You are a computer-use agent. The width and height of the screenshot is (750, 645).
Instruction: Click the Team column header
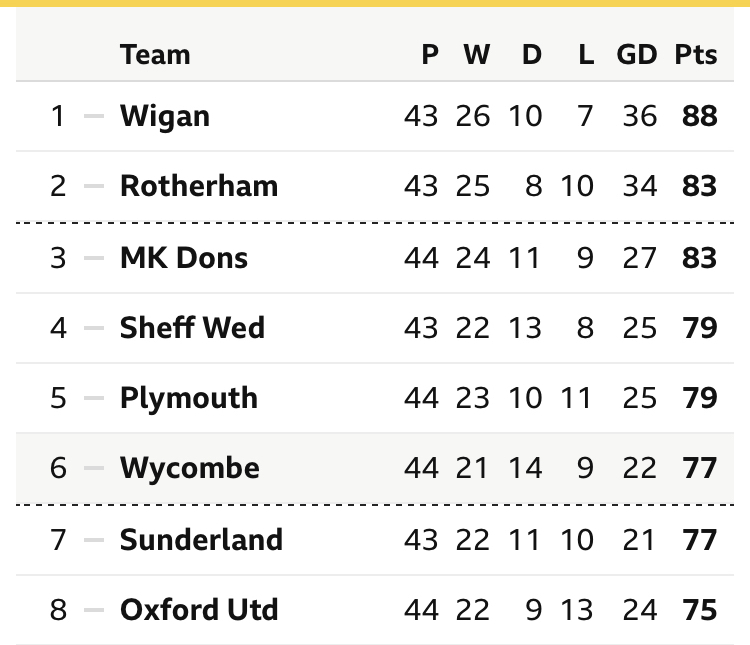155,54
